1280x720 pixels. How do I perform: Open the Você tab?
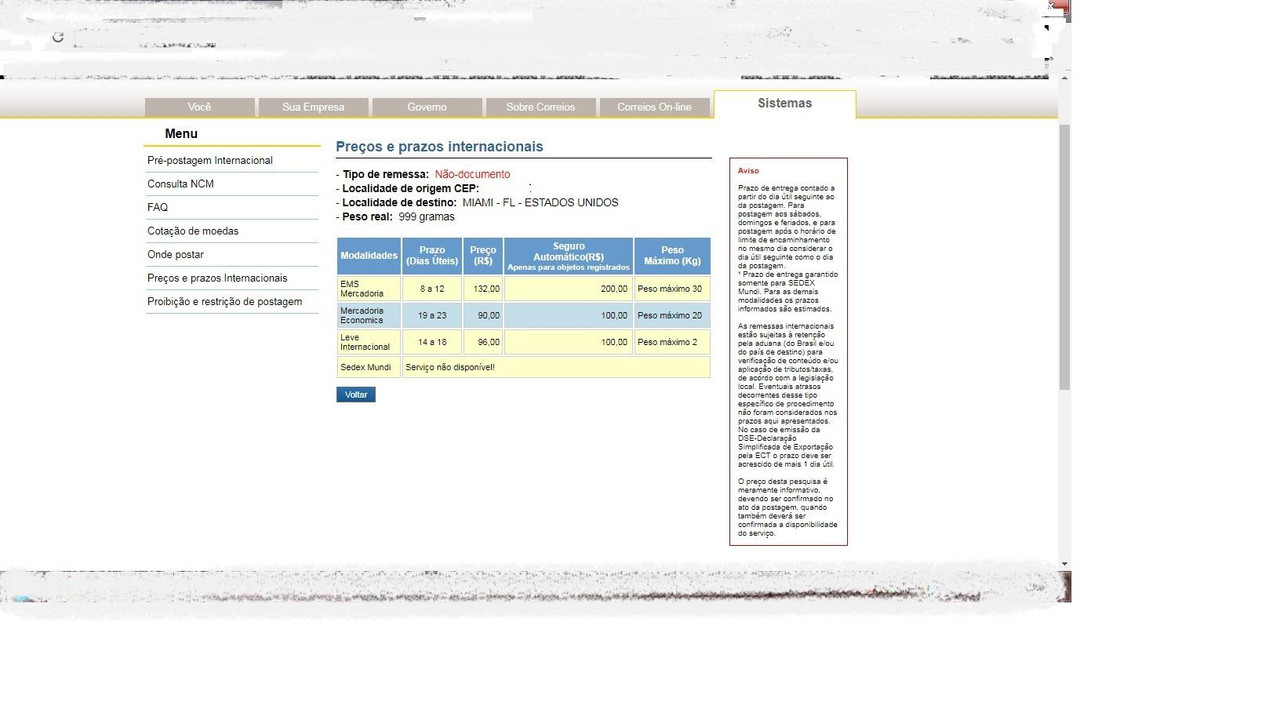(199, 107)
